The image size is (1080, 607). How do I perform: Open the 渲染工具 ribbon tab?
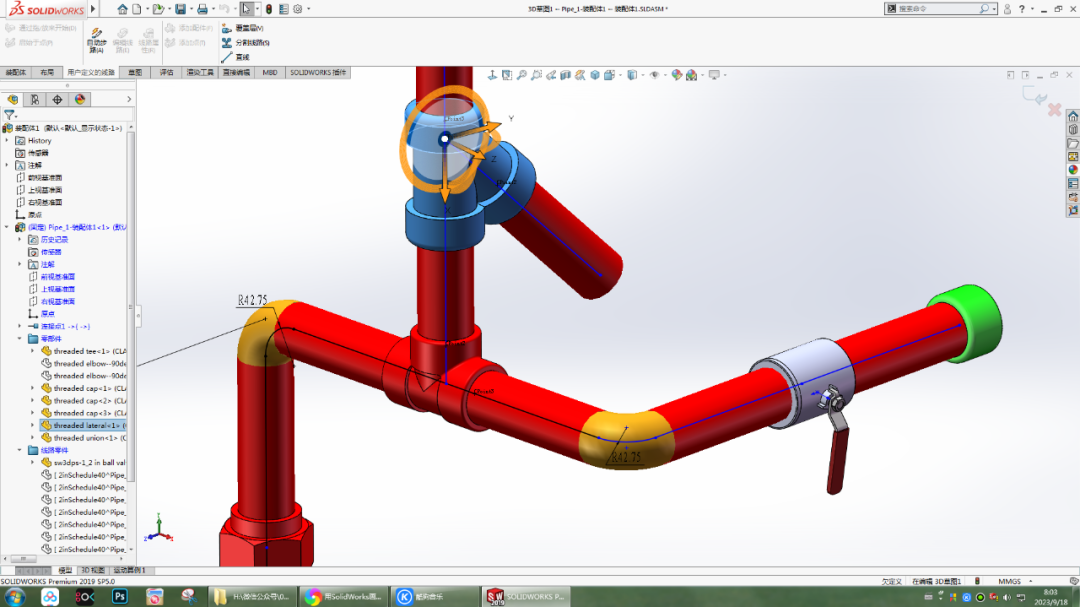click(x=200, y=72)
